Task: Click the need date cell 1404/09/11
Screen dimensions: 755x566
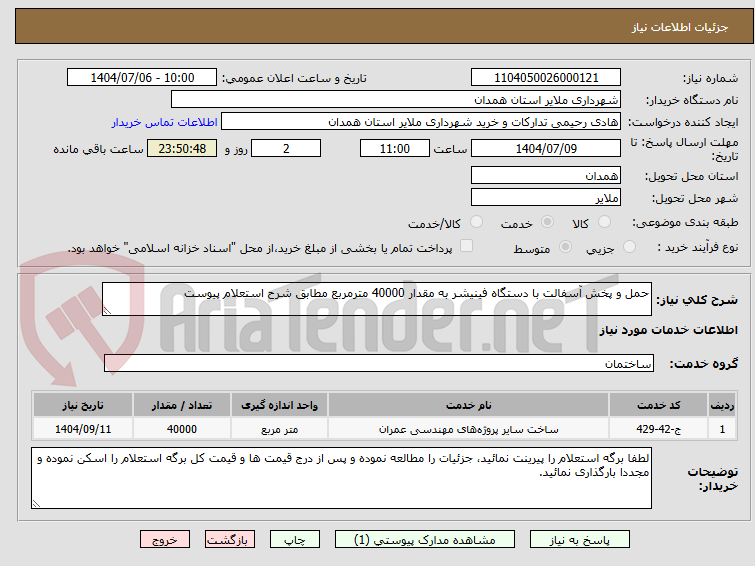Action: tap(83, 429)
